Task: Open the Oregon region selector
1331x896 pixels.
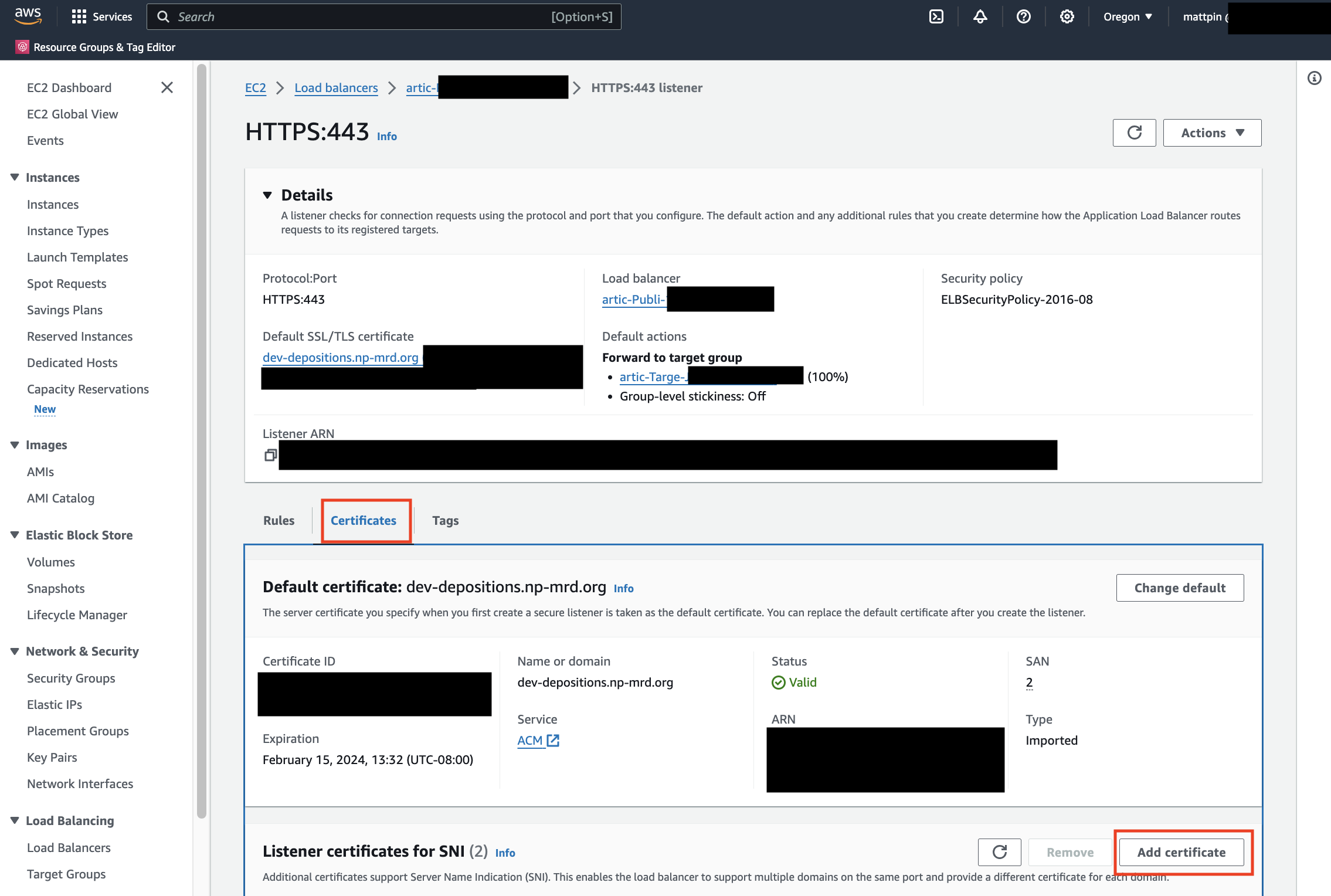Action: 1126,16
